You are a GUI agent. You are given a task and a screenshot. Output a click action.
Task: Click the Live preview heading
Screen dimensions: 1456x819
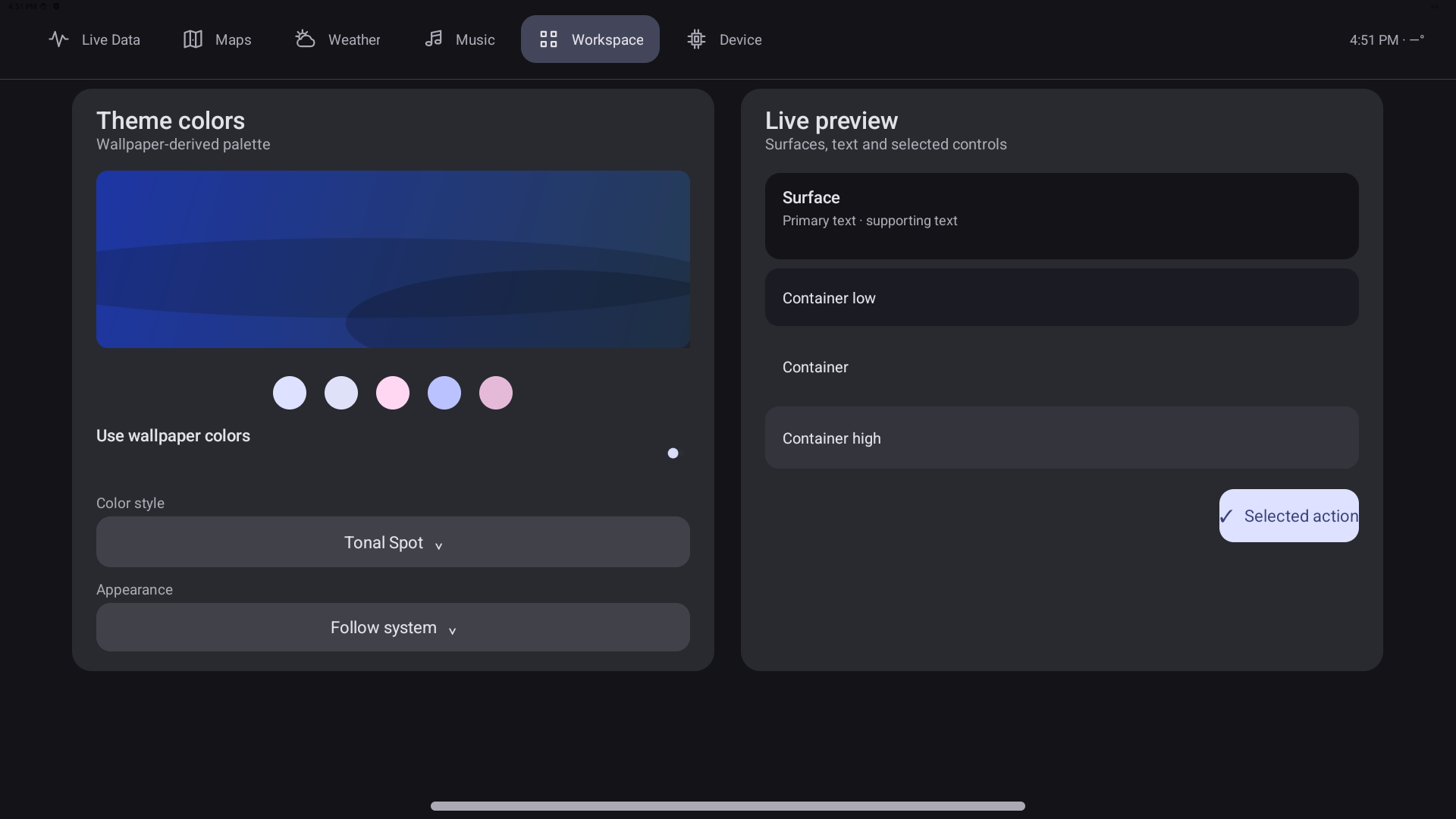pyautogui.click(x=831, y=121)
